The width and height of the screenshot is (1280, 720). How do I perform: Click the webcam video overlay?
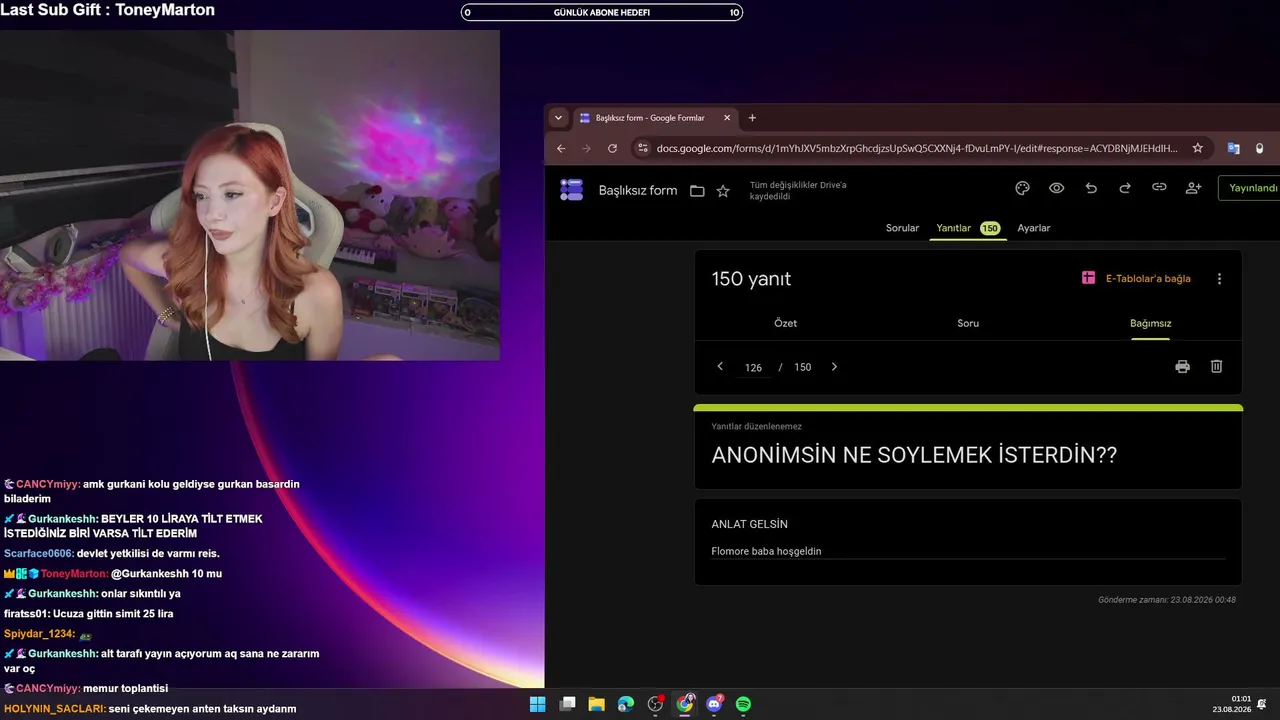coord(250,195)
